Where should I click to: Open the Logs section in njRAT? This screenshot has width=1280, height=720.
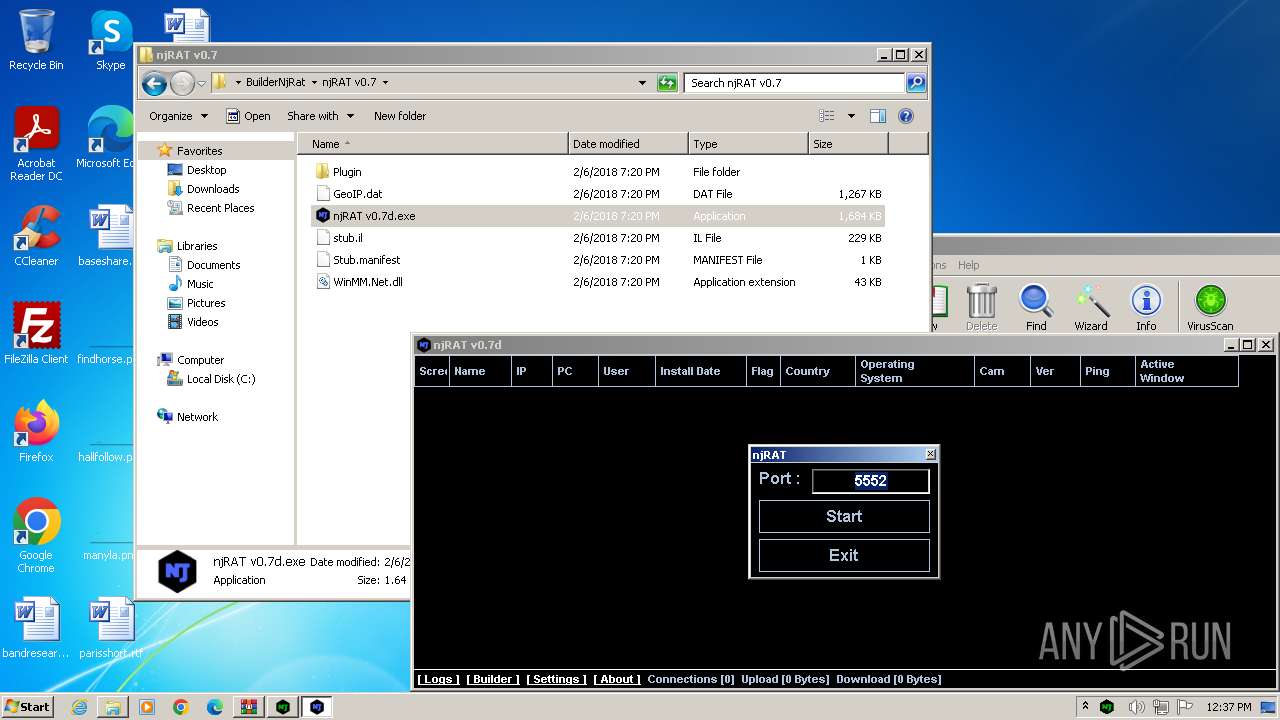coord(438,679)
